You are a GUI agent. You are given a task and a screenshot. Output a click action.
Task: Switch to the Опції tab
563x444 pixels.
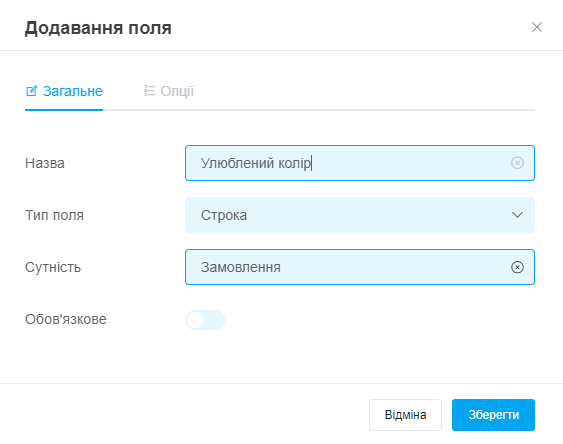(x=169, y=91)
